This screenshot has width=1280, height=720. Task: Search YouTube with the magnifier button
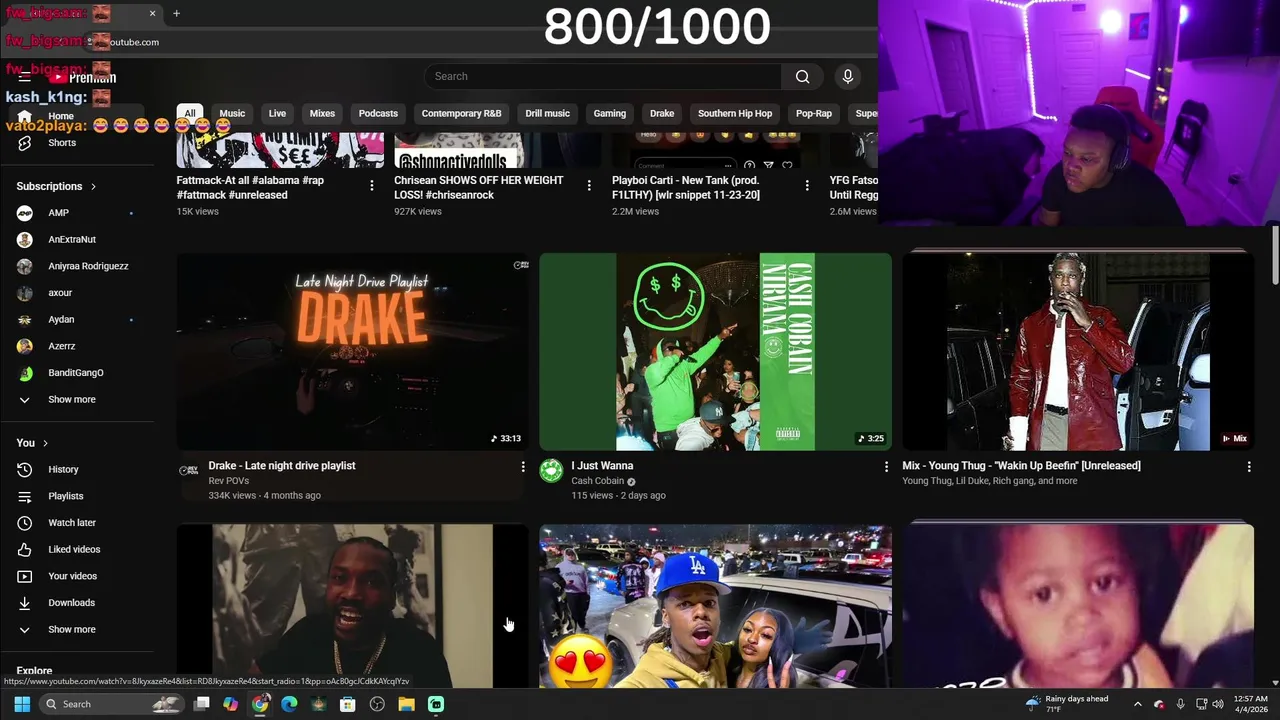[802, 77]
